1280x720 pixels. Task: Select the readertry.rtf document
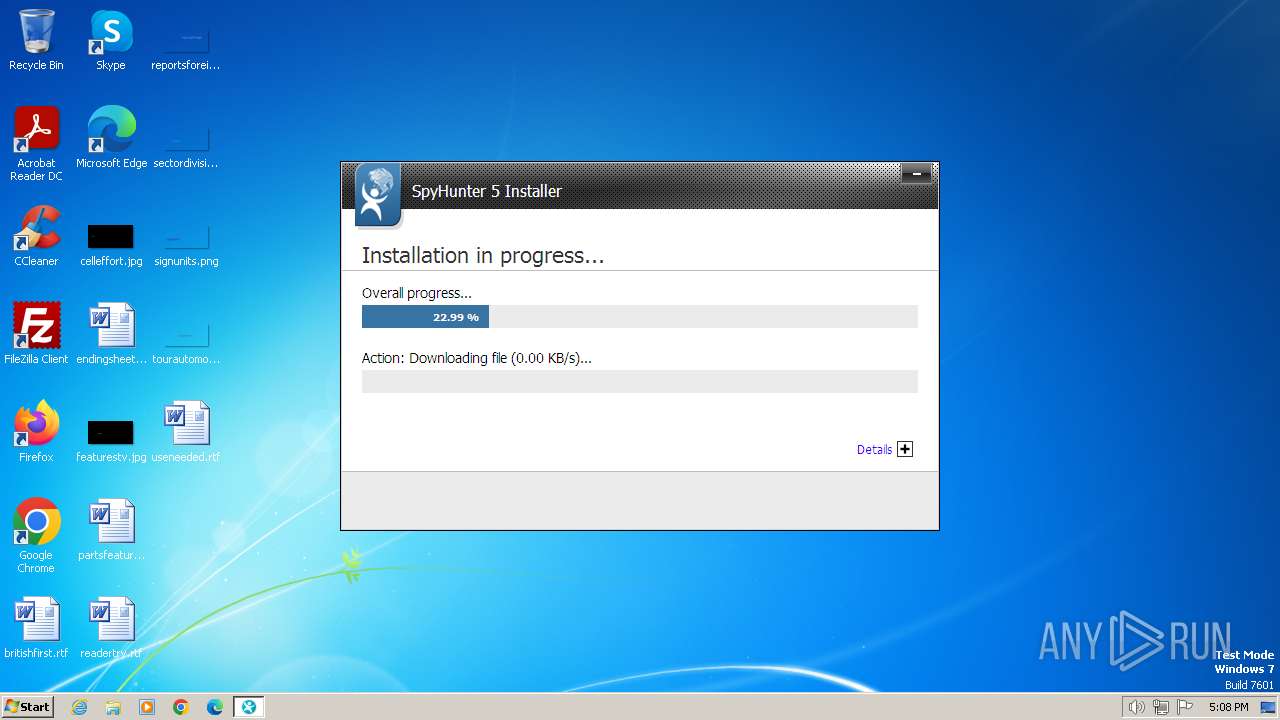(x=111, y=628)
